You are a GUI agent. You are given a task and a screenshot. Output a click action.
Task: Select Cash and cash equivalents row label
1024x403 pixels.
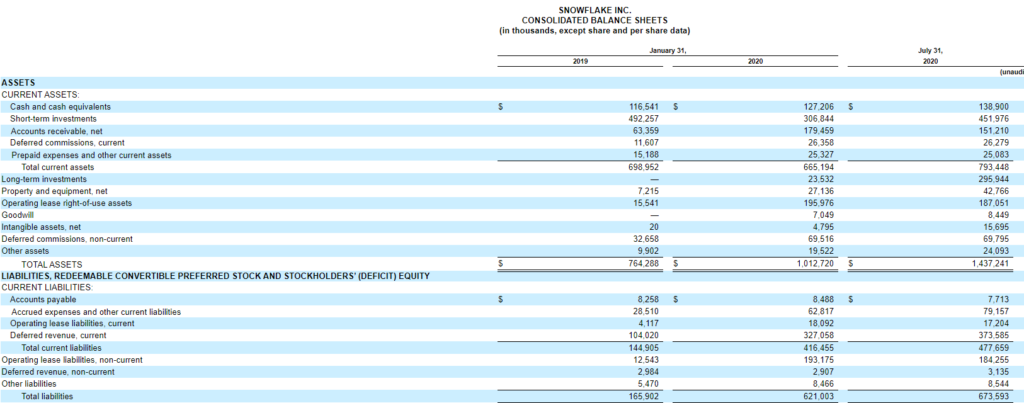point(61,106)
